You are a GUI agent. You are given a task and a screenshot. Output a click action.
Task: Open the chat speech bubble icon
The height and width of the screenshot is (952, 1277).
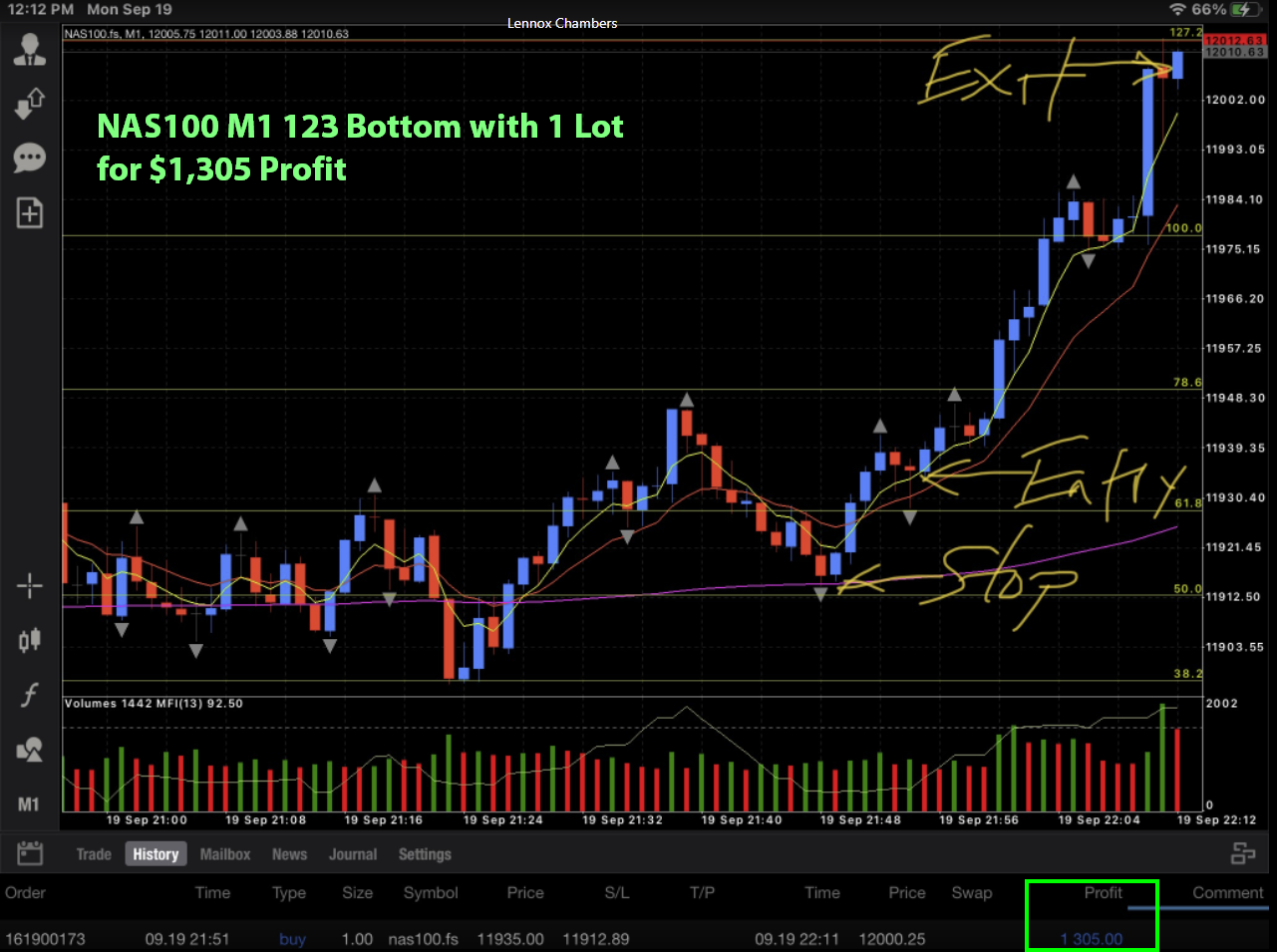click(30, 158)
